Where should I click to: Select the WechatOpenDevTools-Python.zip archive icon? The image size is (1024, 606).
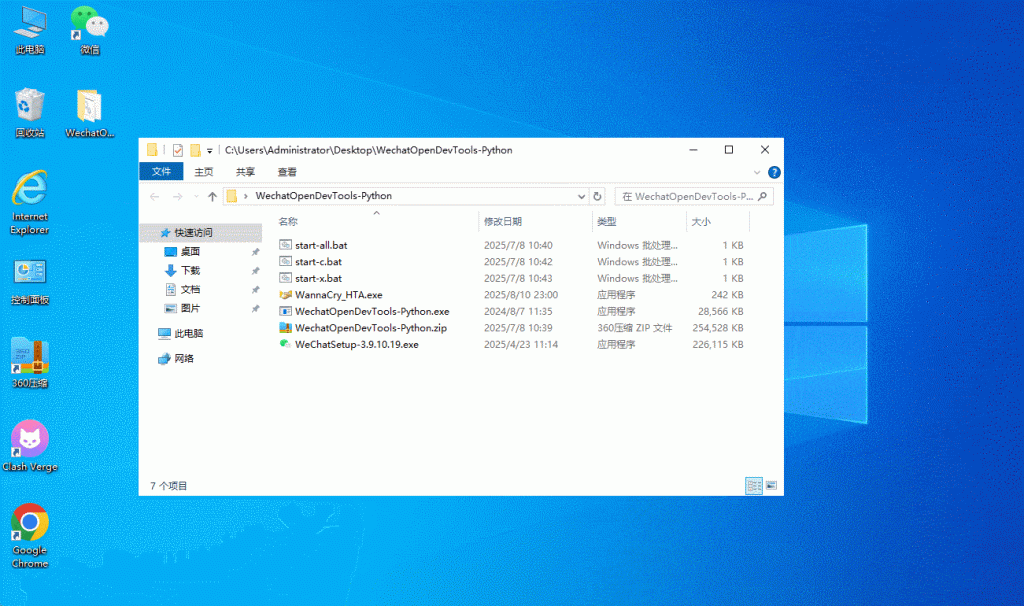click(285, 328)
